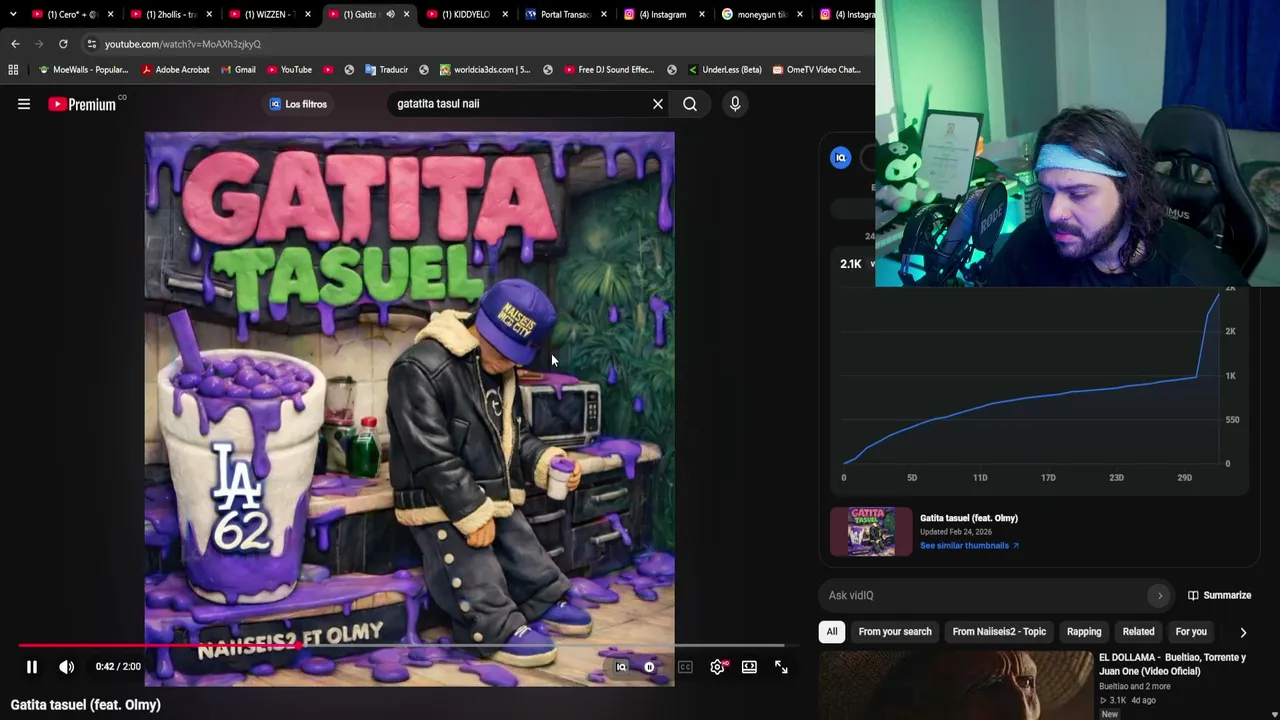The image size is (1280, 720).
Task: Switch to the WIZZEN browser tab
Action: 268,14
